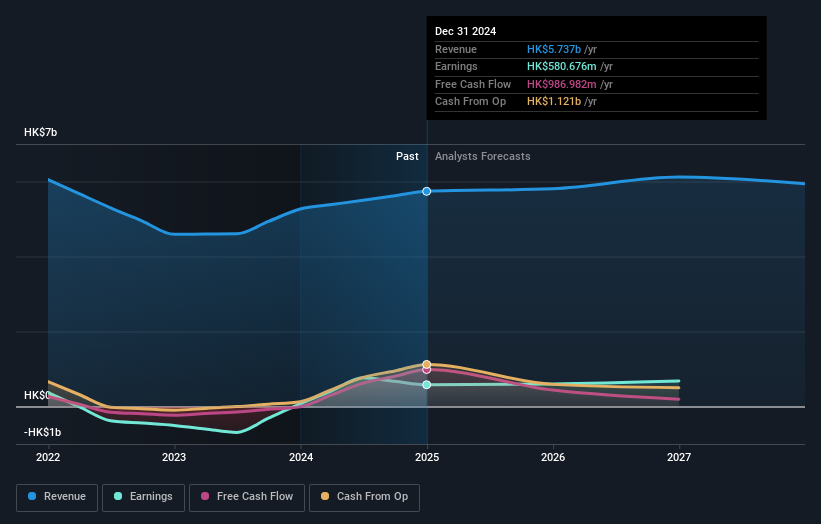Click the 2024 x-axis label
The image size is (821, 524).
coord(301,457)
